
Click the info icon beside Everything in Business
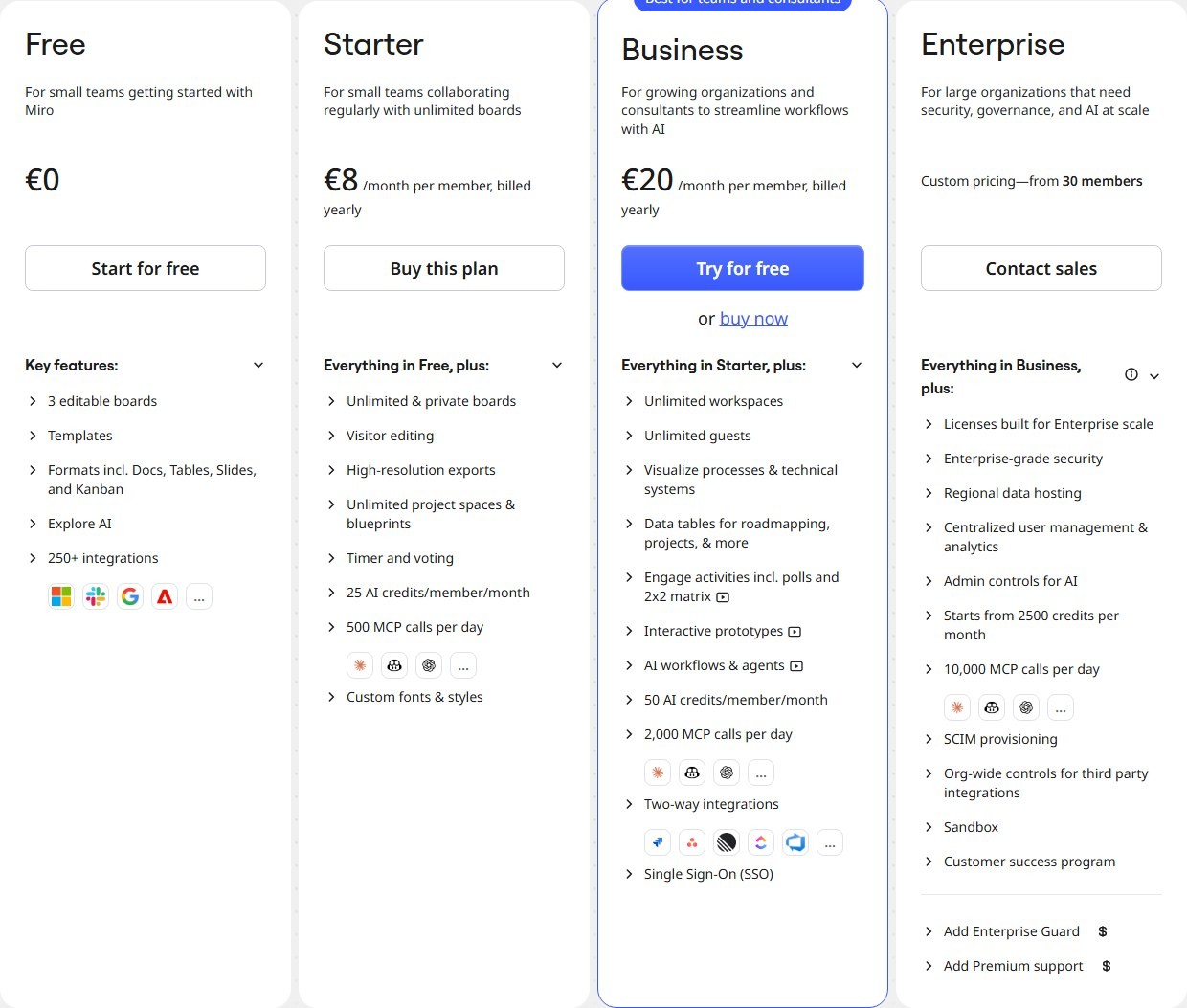point(1131,375)
